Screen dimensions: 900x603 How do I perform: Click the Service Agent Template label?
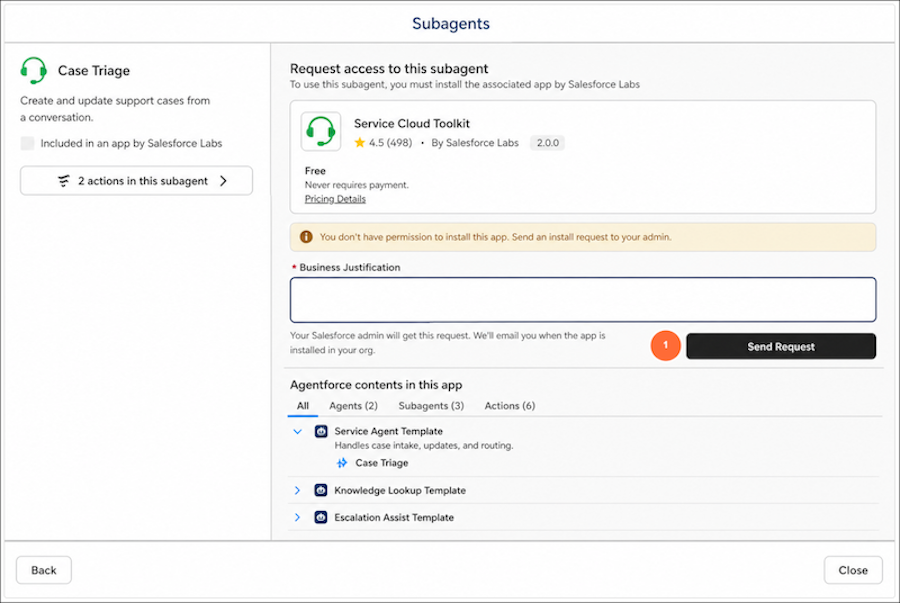pos(389,431)
